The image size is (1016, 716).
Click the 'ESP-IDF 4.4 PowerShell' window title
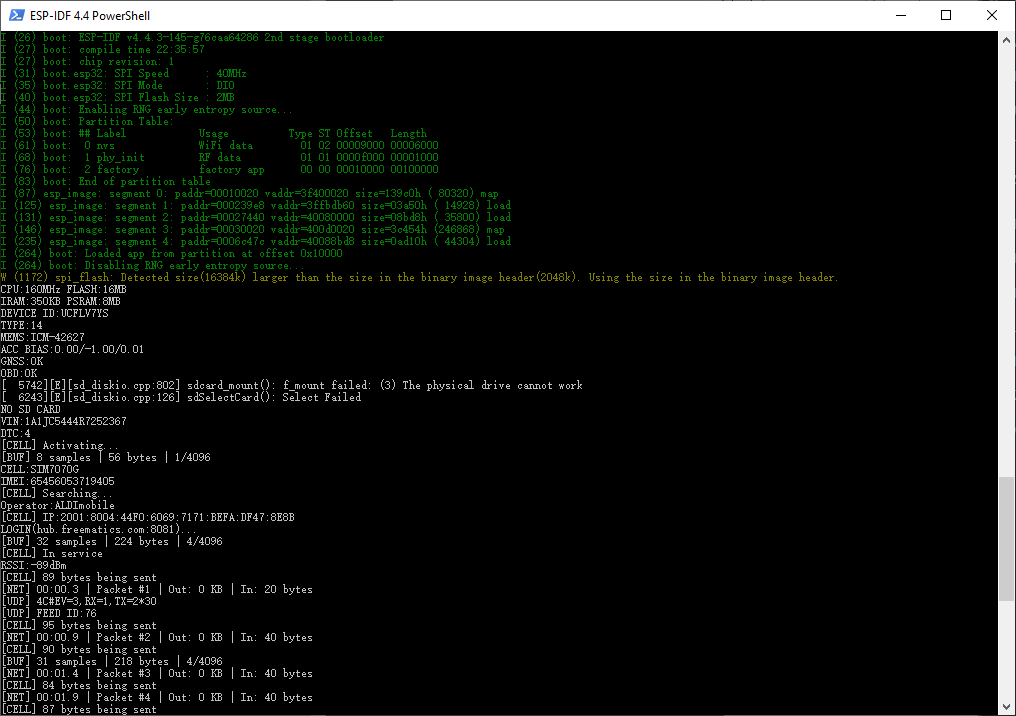[90, 16]
